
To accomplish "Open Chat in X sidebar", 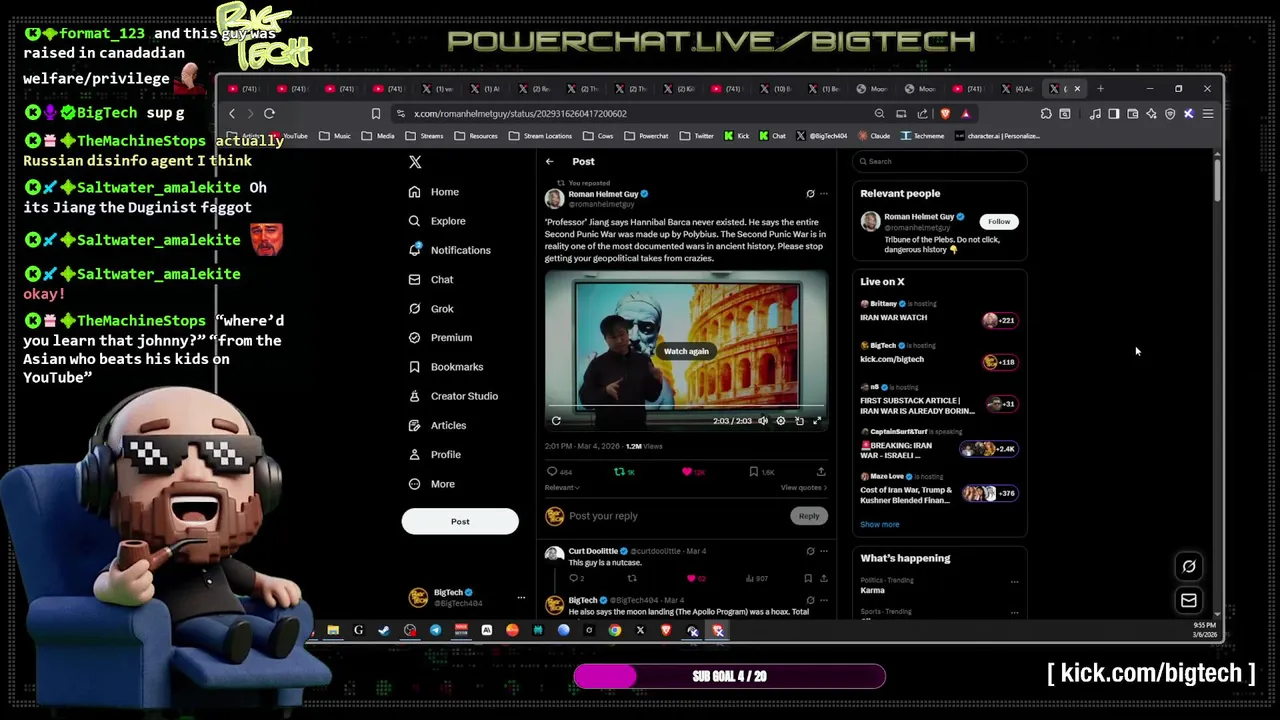I will (x=431, y=279).
